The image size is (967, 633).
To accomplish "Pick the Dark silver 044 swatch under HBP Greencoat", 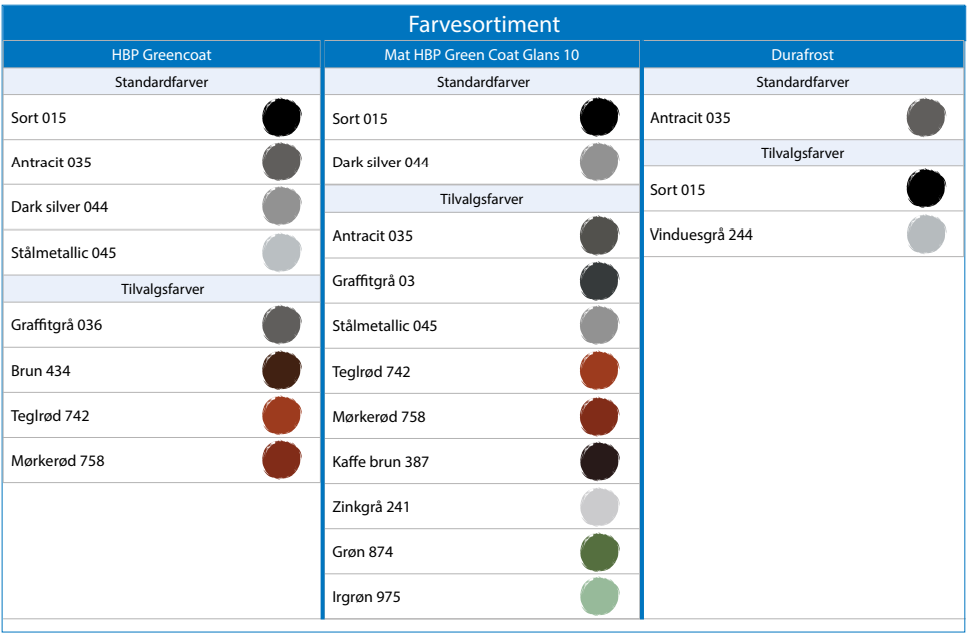I will point(282,207).
